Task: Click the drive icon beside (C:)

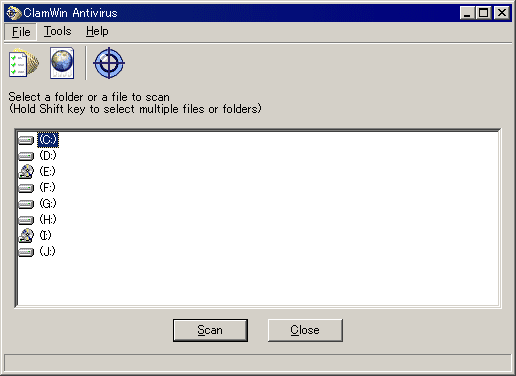Action: (x=26, y=140)
